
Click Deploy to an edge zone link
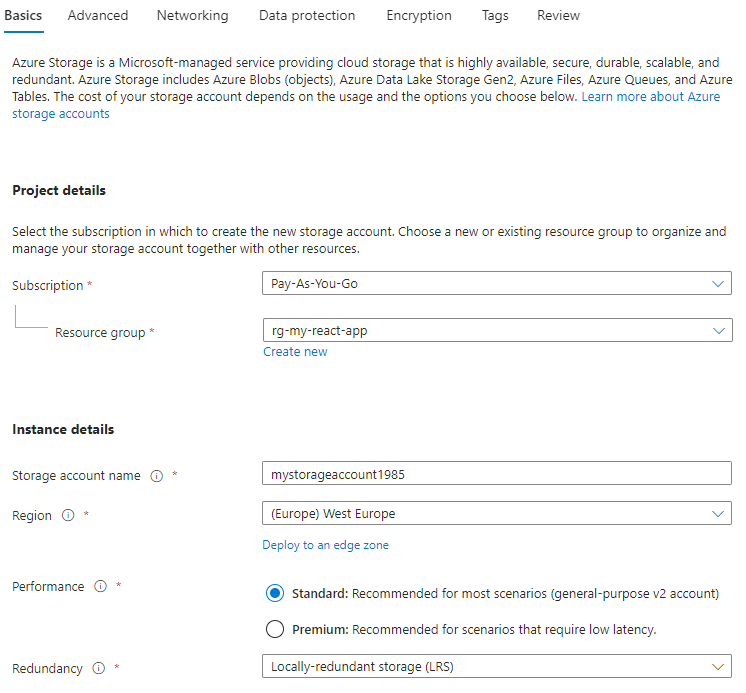click(325, 545)
